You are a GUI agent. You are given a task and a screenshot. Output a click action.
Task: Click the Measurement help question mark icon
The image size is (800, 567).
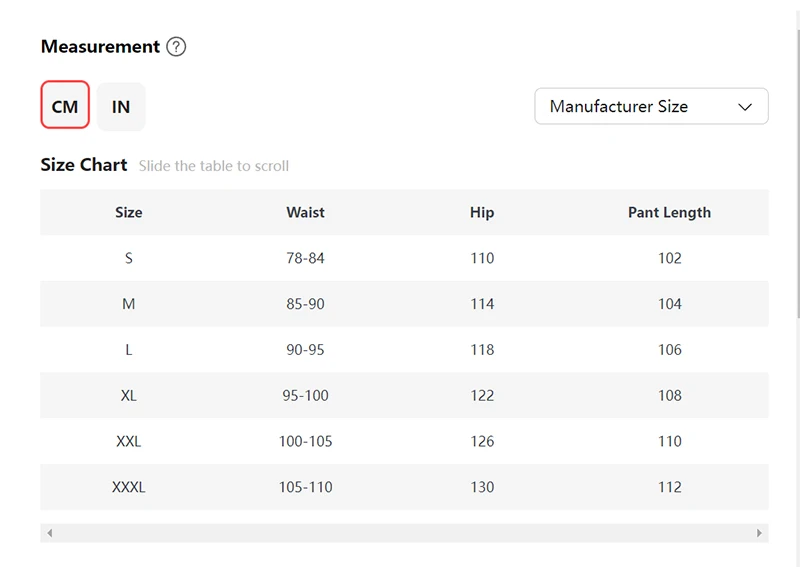[176, 47]
